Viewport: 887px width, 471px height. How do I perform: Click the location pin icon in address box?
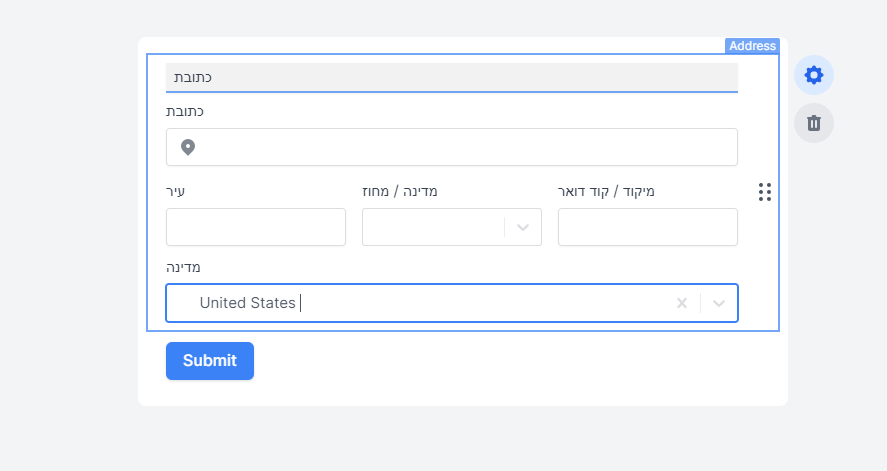coord(188,147)
